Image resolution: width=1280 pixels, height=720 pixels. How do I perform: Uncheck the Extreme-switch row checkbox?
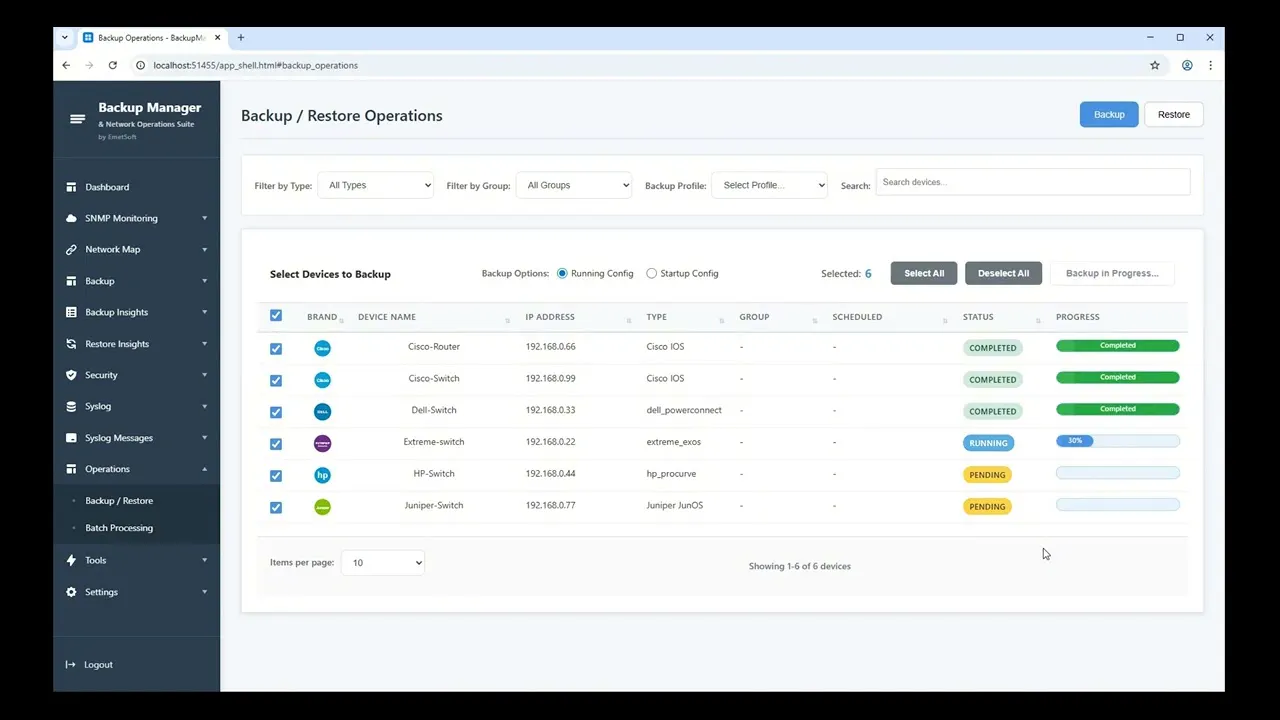(276, 444)
